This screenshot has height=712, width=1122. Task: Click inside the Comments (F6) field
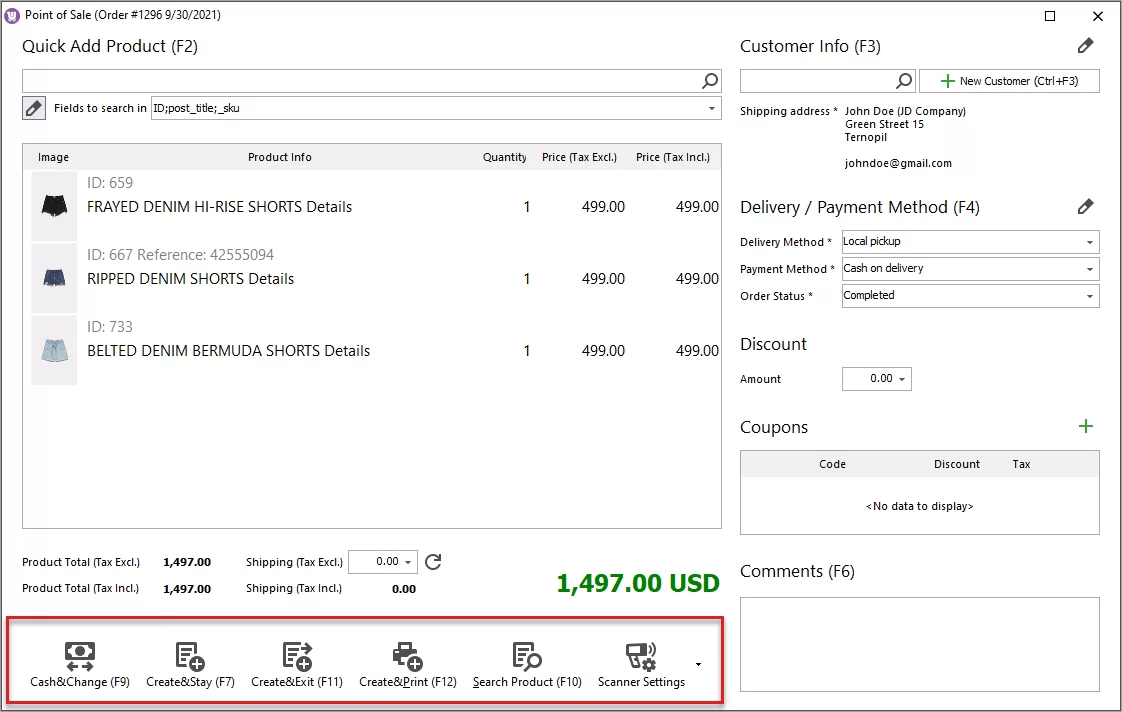point(919,645)
